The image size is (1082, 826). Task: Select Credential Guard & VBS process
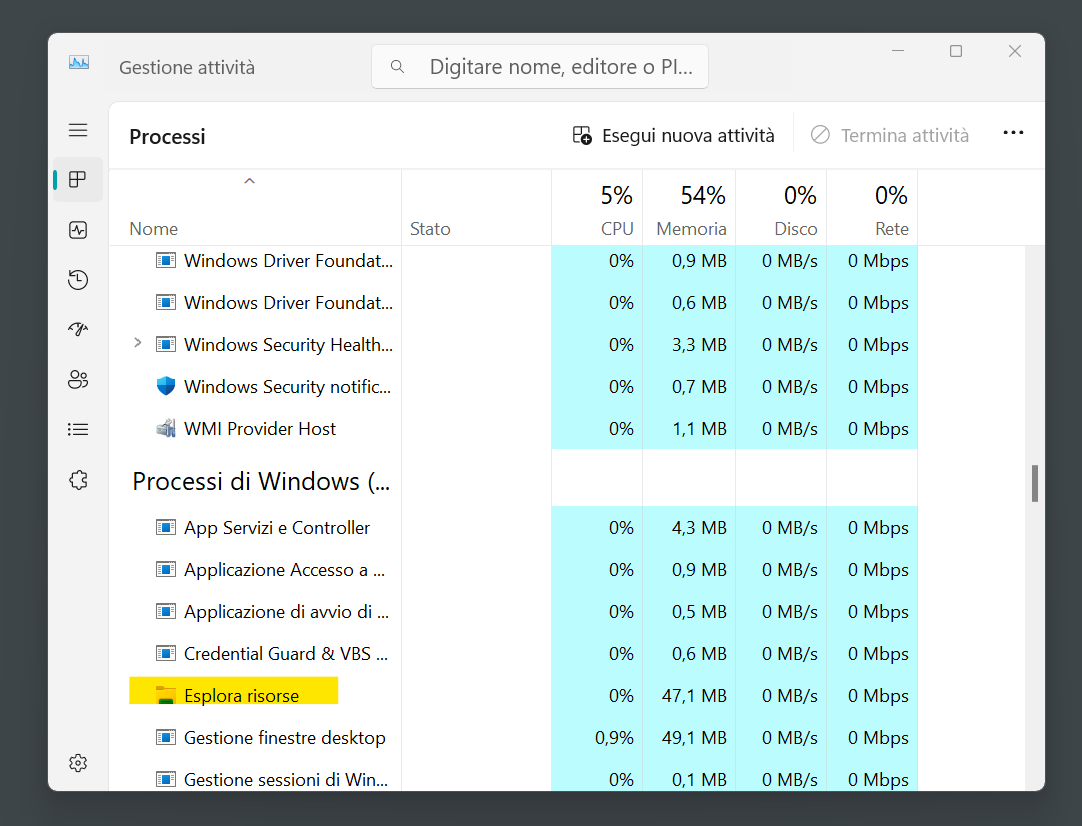286,653
